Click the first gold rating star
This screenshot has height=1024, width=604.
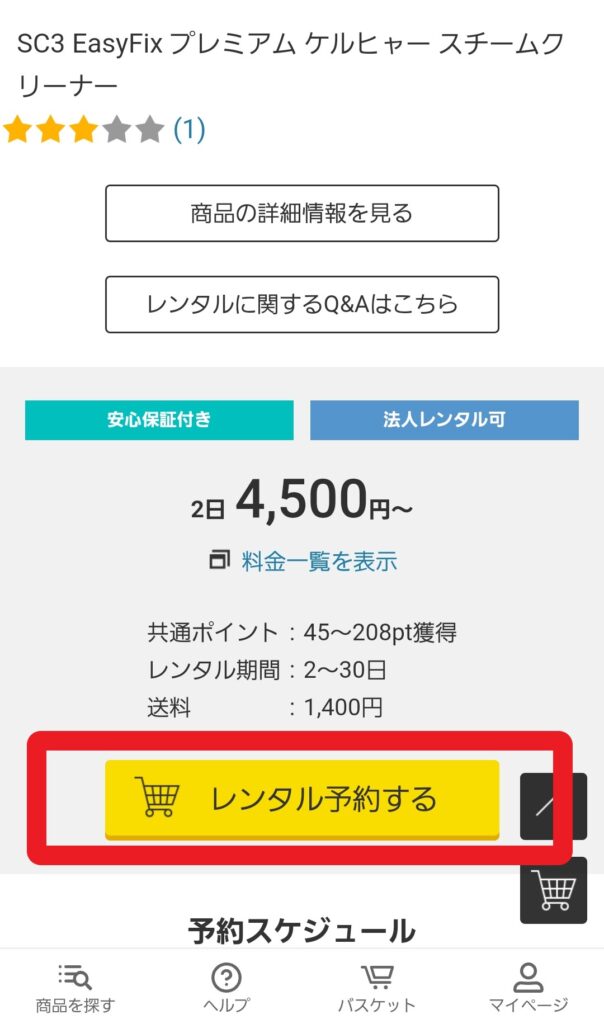pyautogui.click(x=17, y=130)
